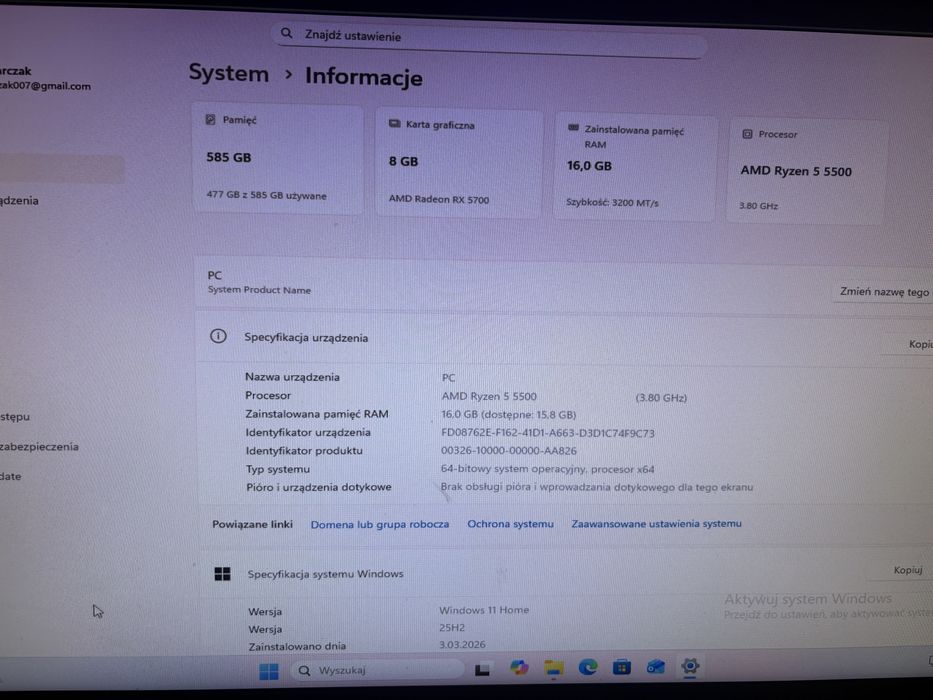Open the Ochrona systemu link

tap(510, 524)
